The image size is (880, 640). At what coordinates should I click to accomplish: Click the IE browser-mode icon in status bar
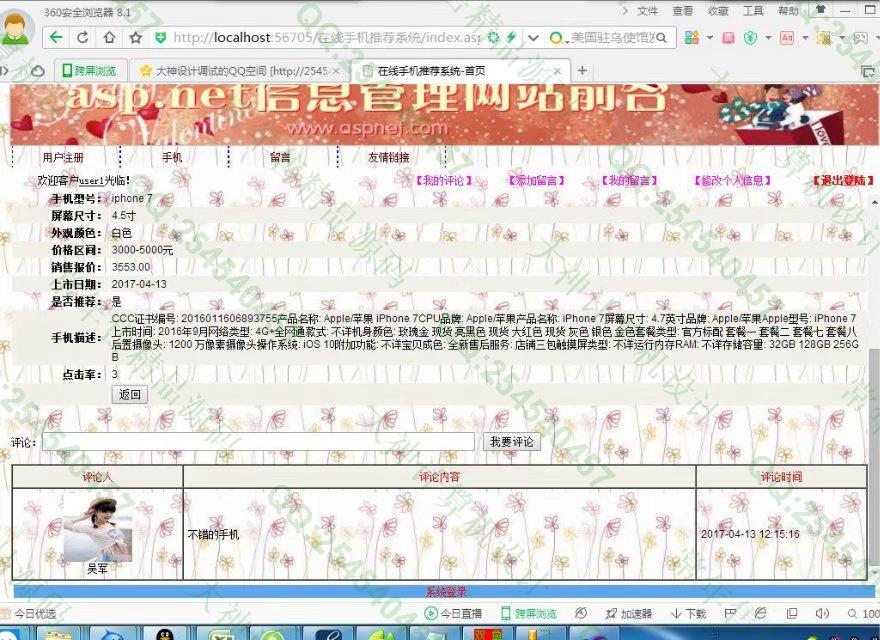760,613
